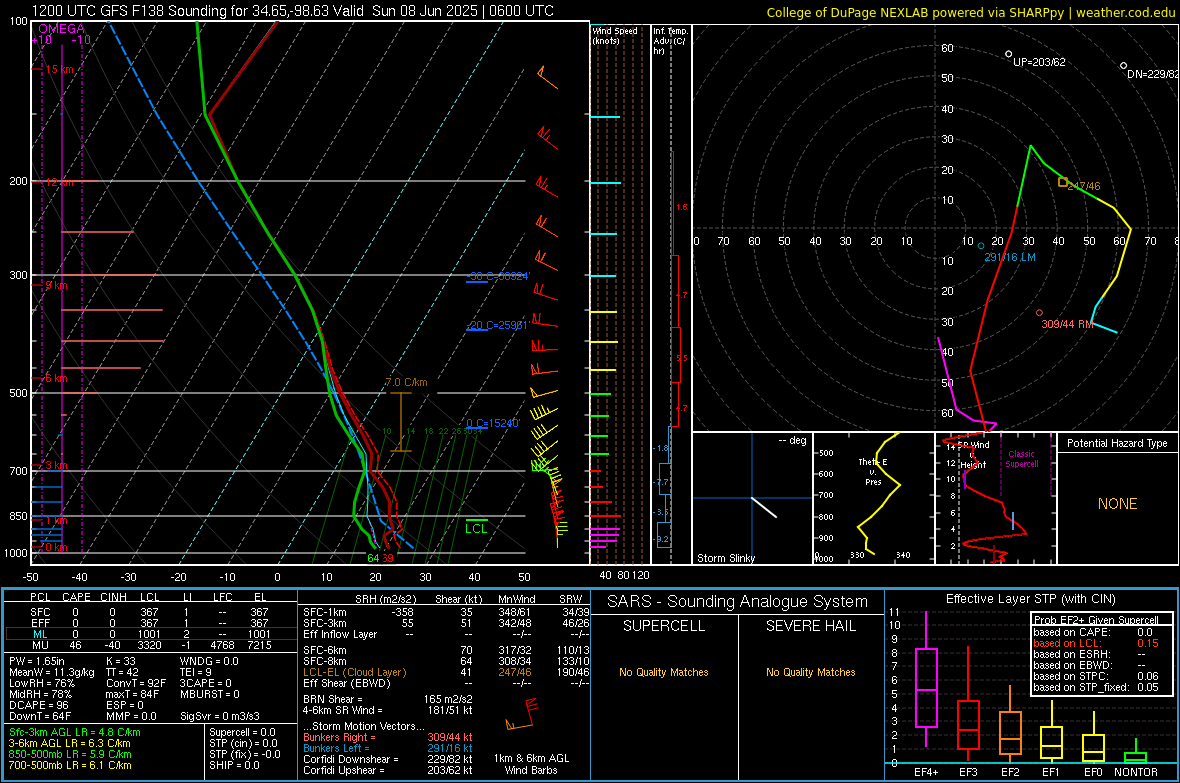Select the EFF parcel row
Image resolution: width=1180 pixels, height=783 pixels.
151,623
